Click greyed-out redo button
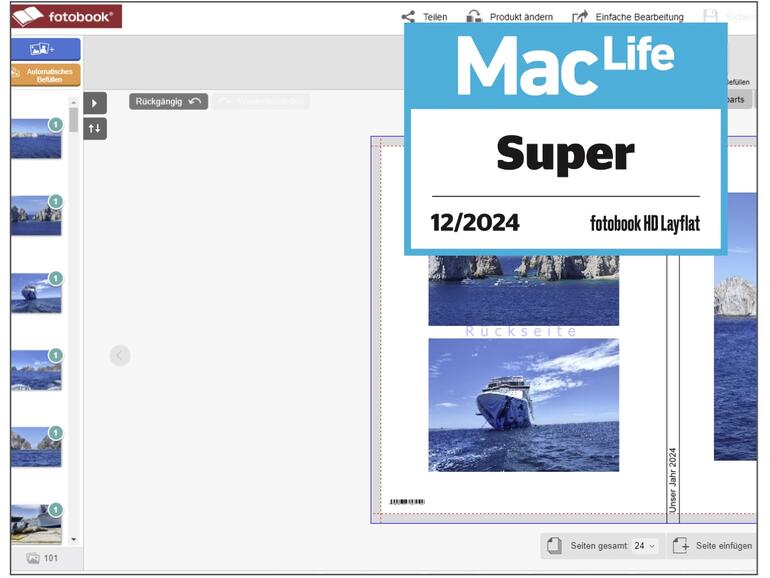Image resolution: width=770 pixels, height=578 pixels. (261, 102)
